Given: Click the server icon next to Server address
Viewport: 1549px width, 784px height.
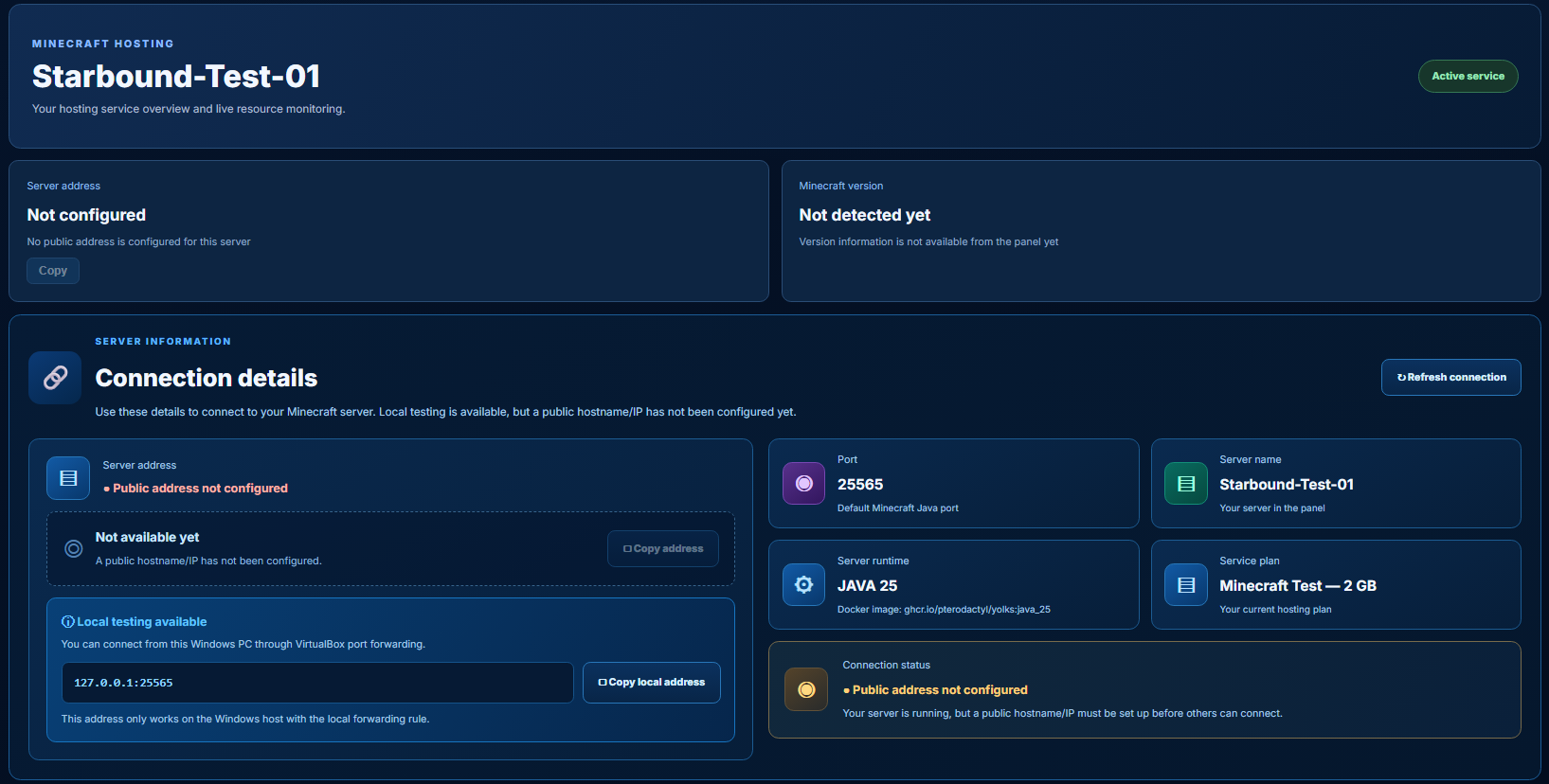Looking at the screenshot, I should [x=68, y=478].
